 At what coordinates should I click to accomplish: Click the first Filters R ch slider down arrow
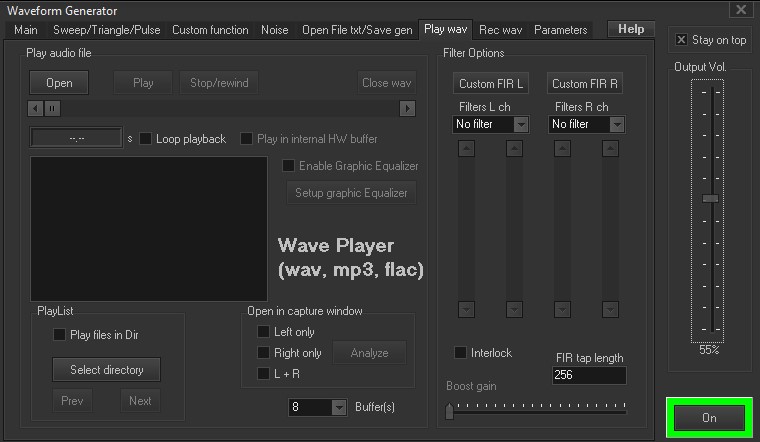coord(562,309)
